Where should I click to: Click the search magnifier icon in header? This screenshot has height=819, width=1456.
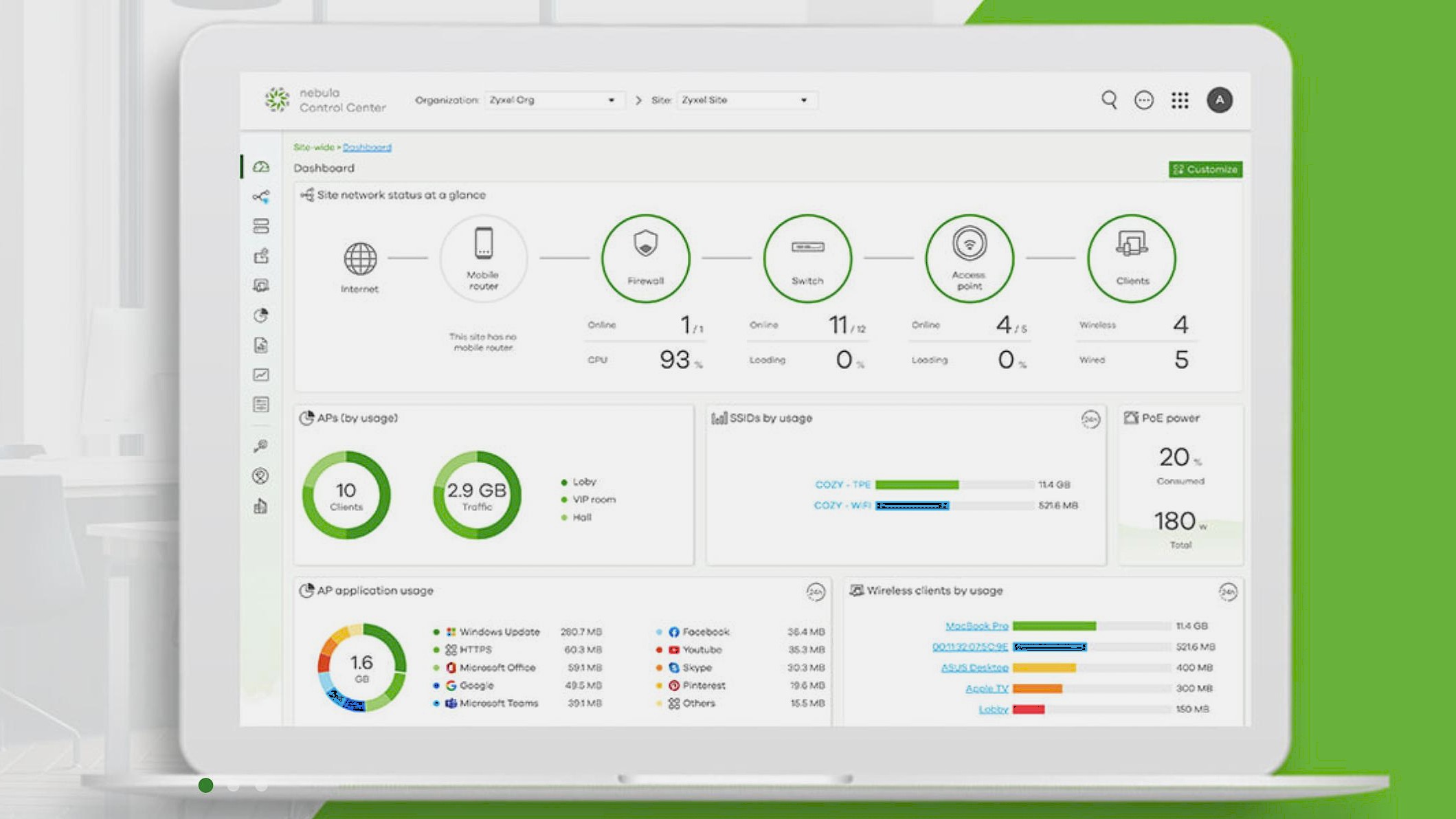[1109, 100]
